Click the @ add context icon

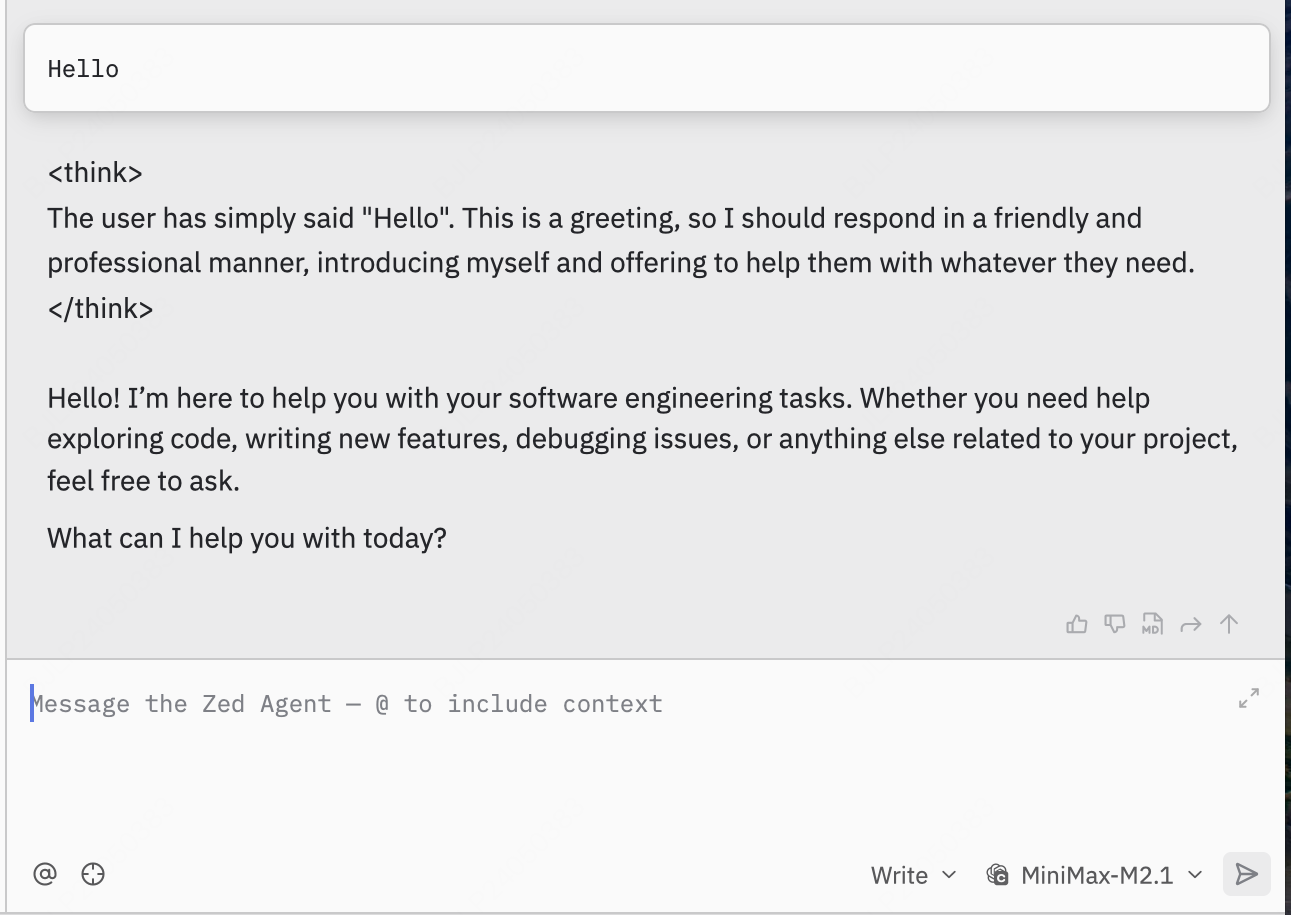coord(45,874)
